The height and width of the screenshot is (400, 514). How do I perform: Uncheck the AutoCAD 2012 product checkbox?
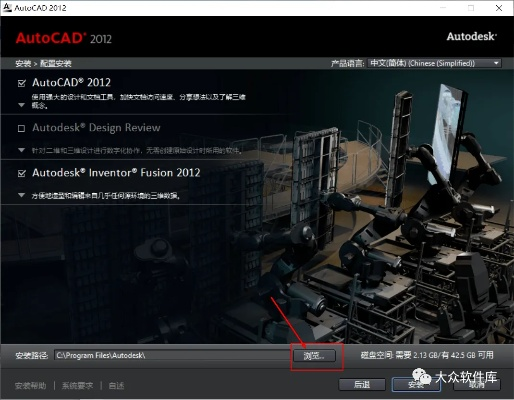click(x=22, y=83)
